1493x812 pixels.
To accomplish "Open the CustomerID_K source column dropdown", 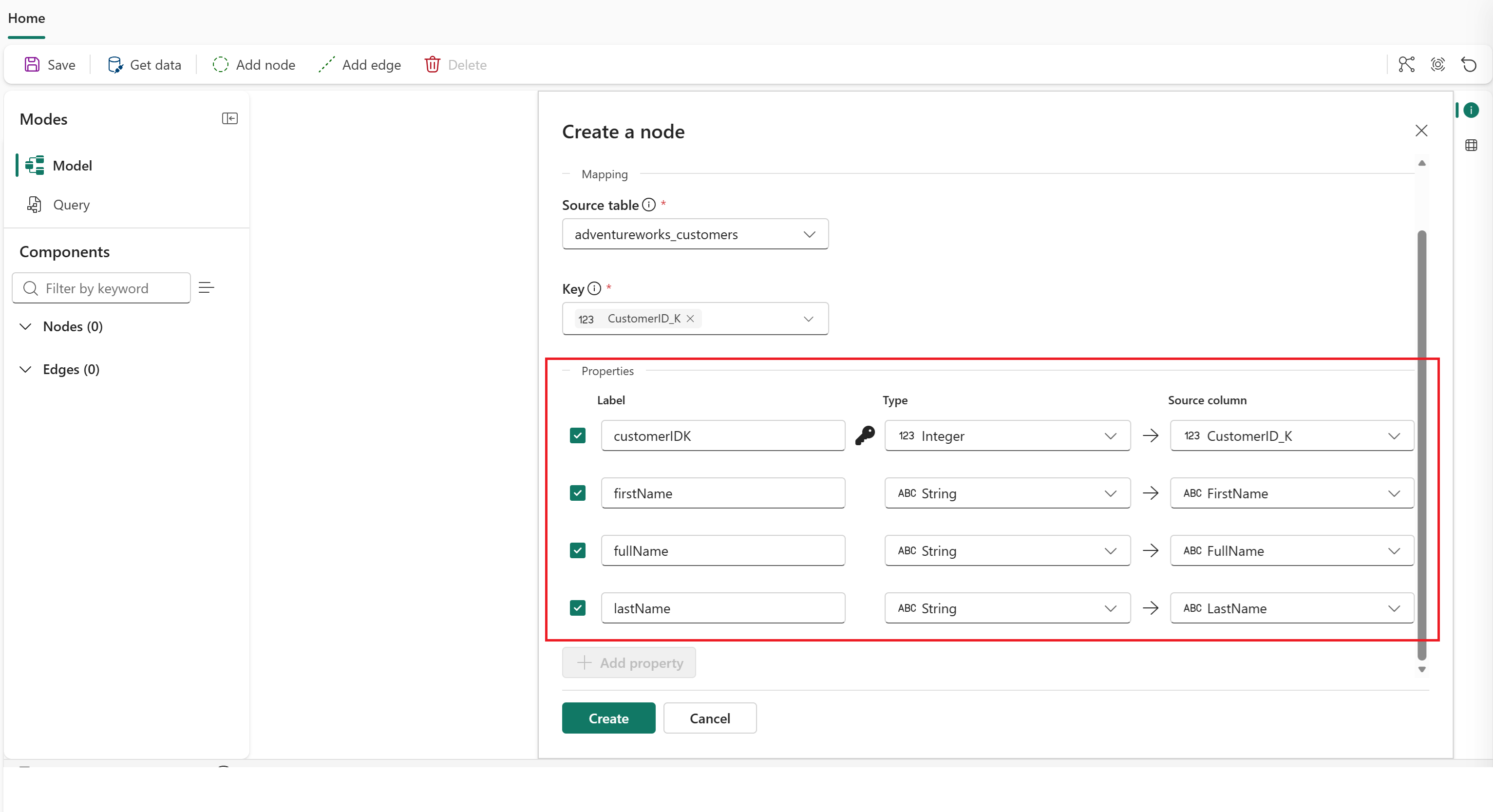I will [x=1292, y=435].
